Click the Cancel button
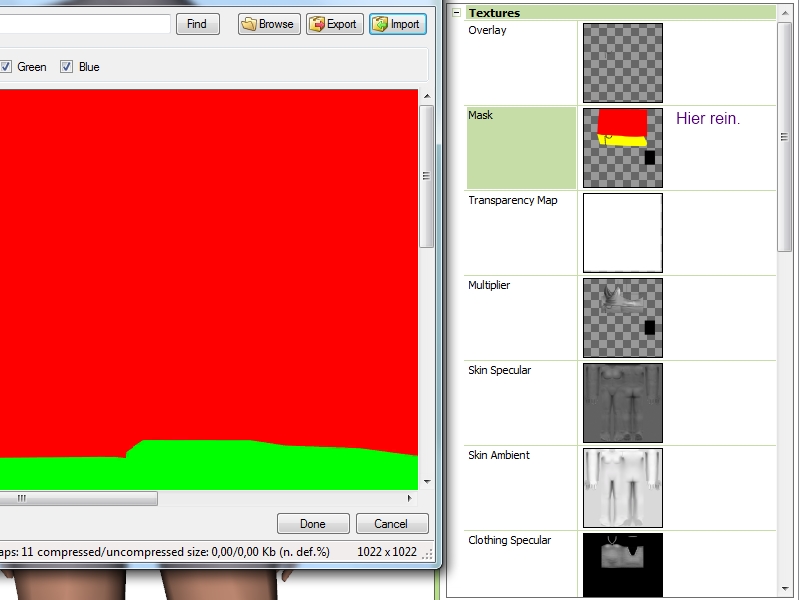This screenshot has height=600, width=800. coord(391,524)
